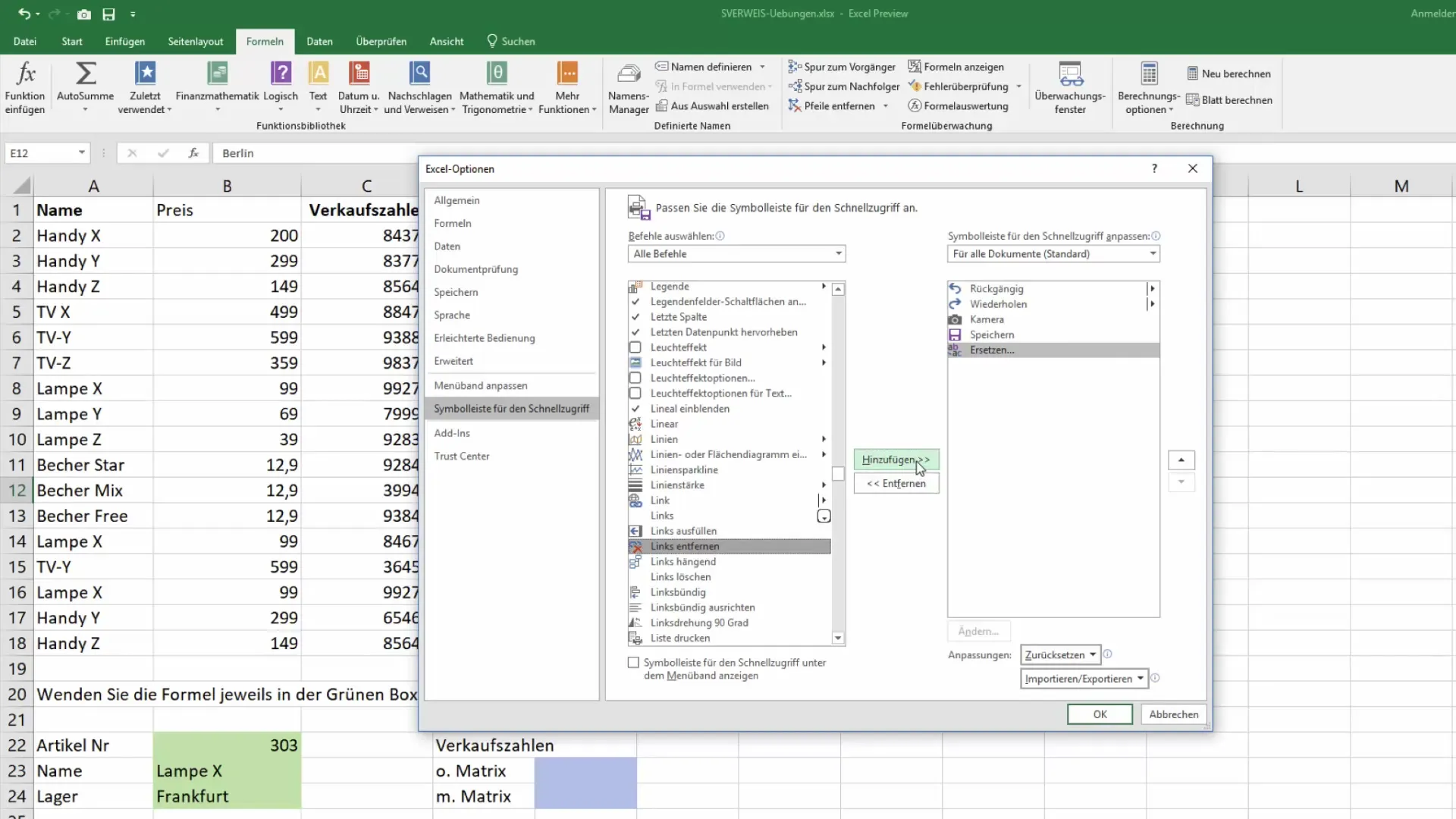Switch to the Seitenlayout ribbon tab

(196, 42)
